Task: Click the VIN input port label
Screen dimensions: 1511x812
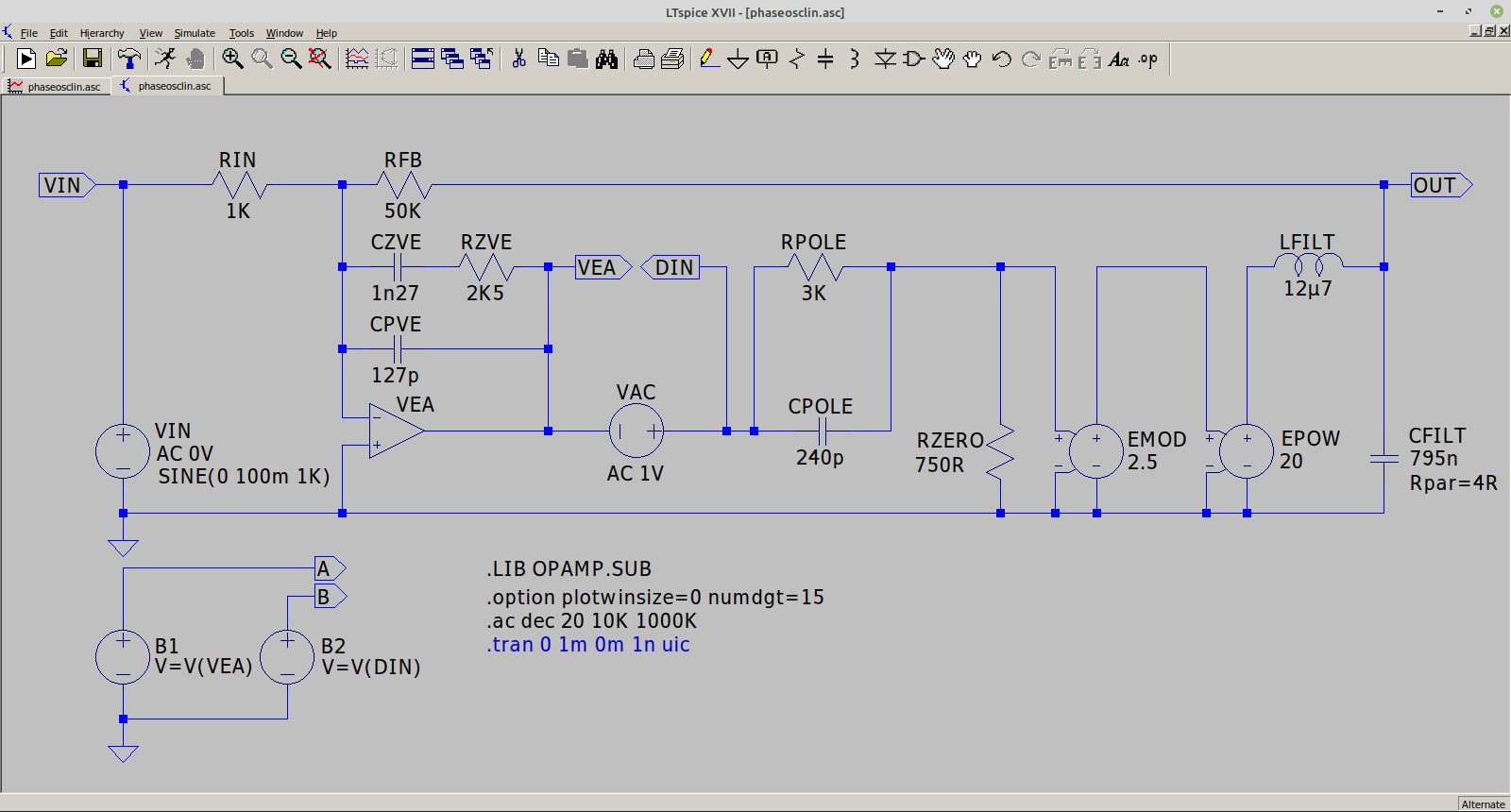Action: (x=67, y=185)
